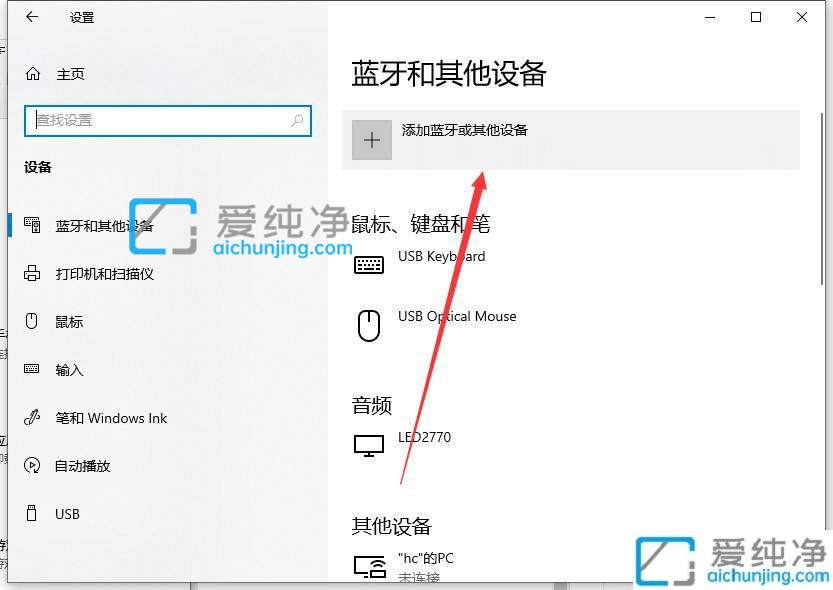
Task: Click the printer icon beside 打印机和扫描仪
Action: tap(33, 273)
